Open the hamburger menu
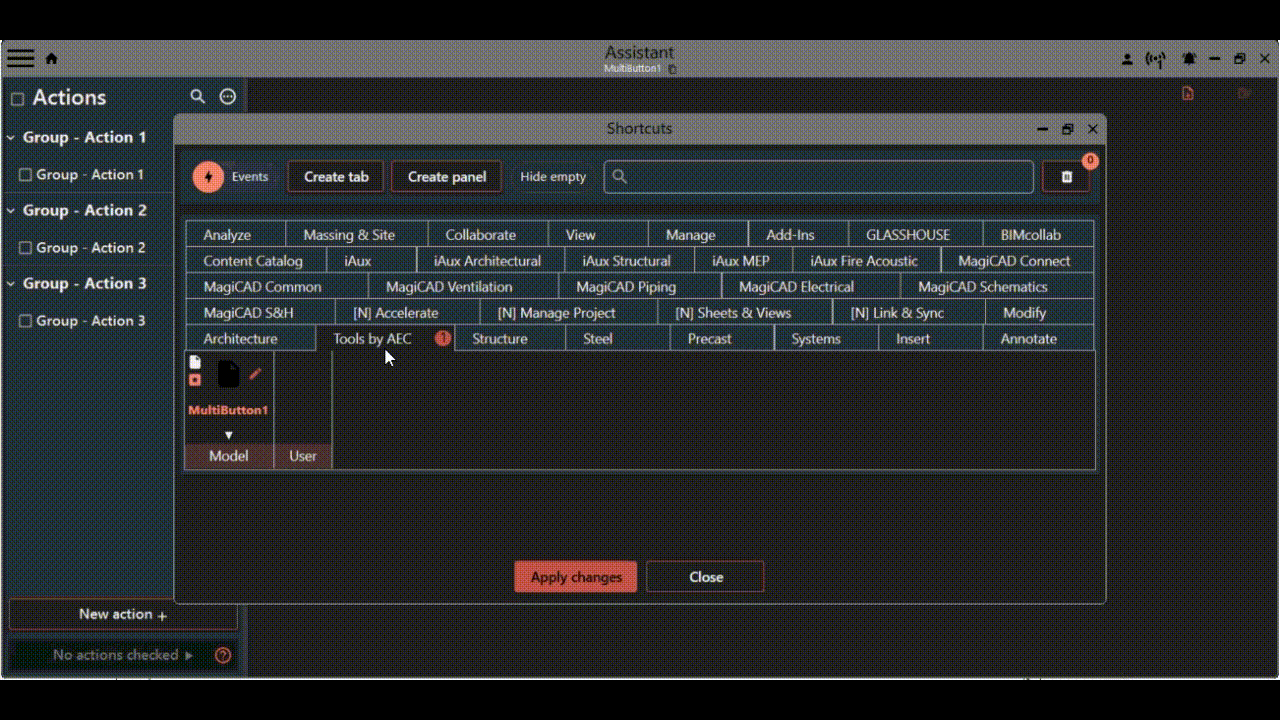1280x720 pixels. pos(20,58)
